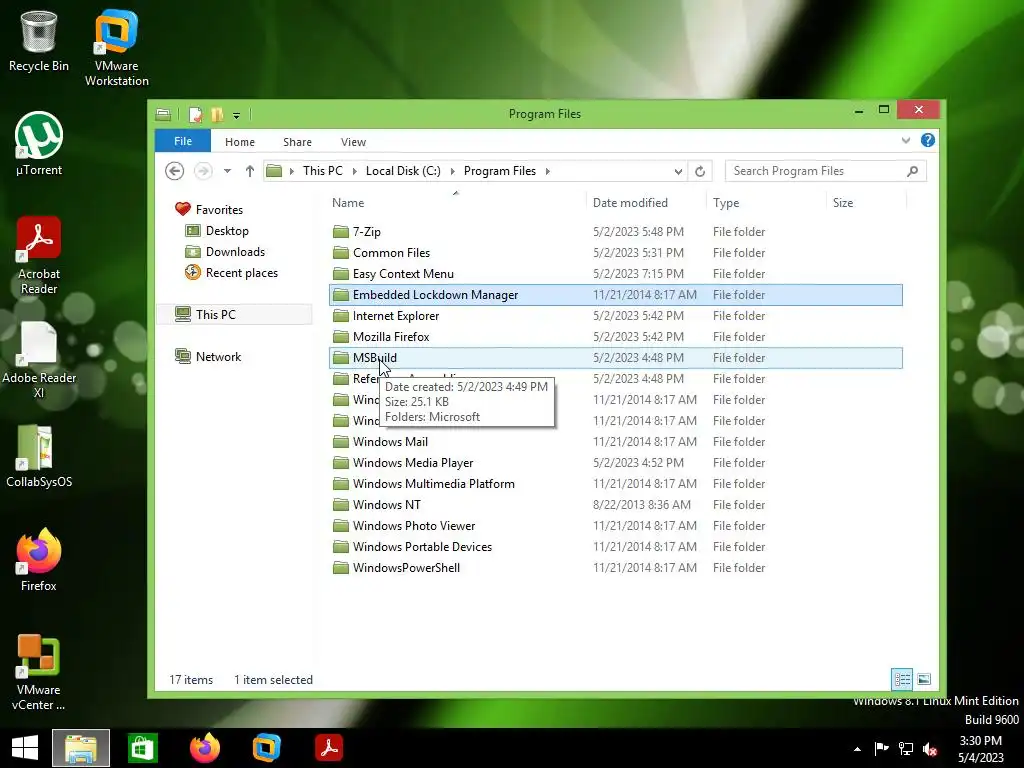Select the Internet Explorer folder
This screenshot has height=768, width=1024.
616,315
